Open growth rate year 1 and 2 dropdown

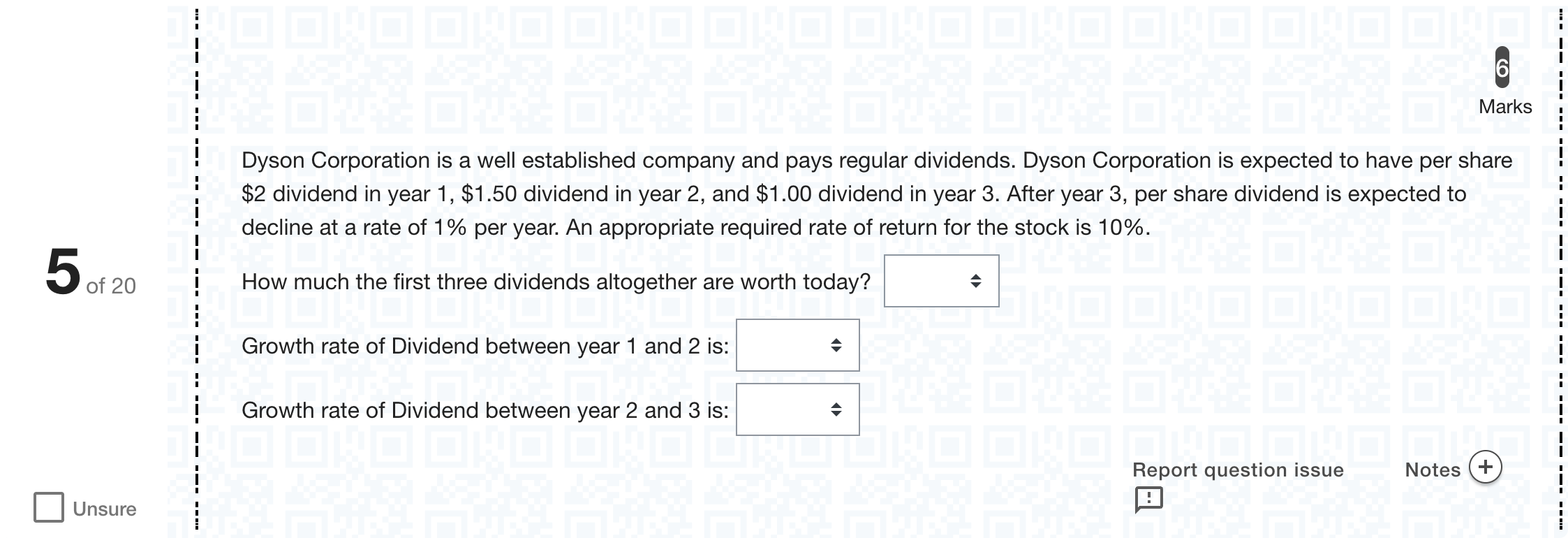click(x=797, y=345)
